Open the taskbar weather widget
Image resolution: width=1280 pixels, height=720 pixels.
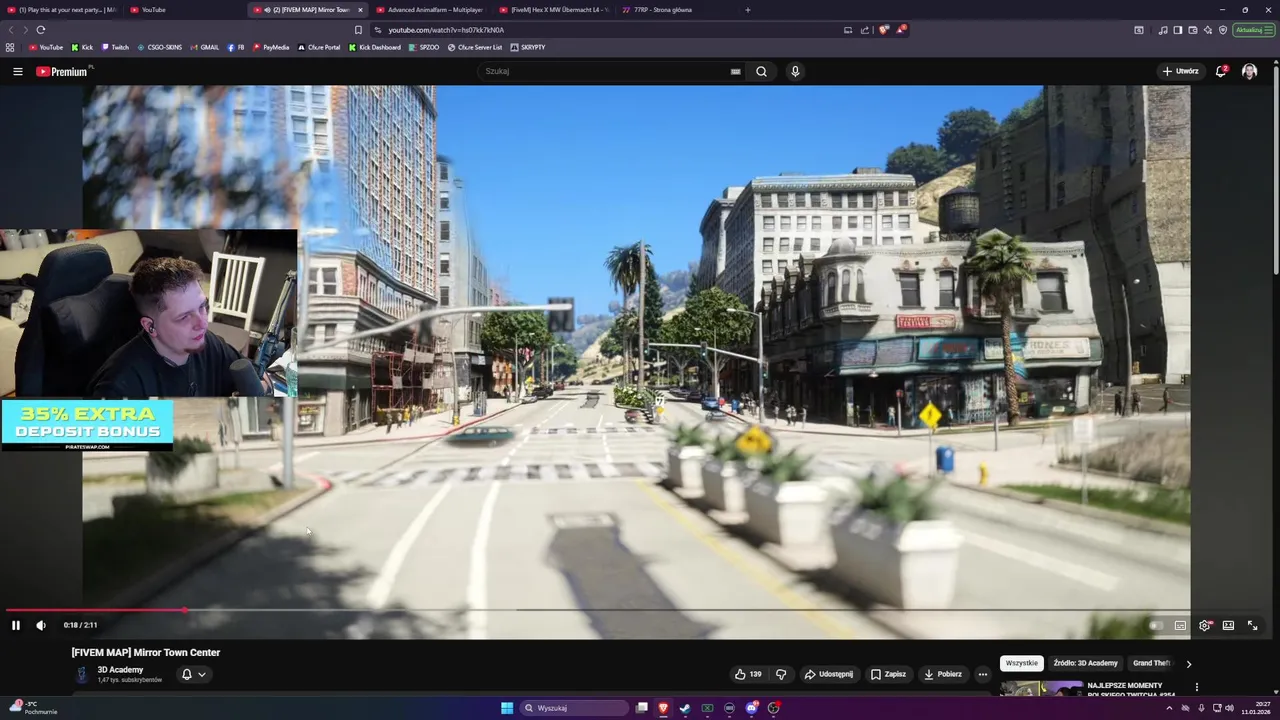pos(33,708)
